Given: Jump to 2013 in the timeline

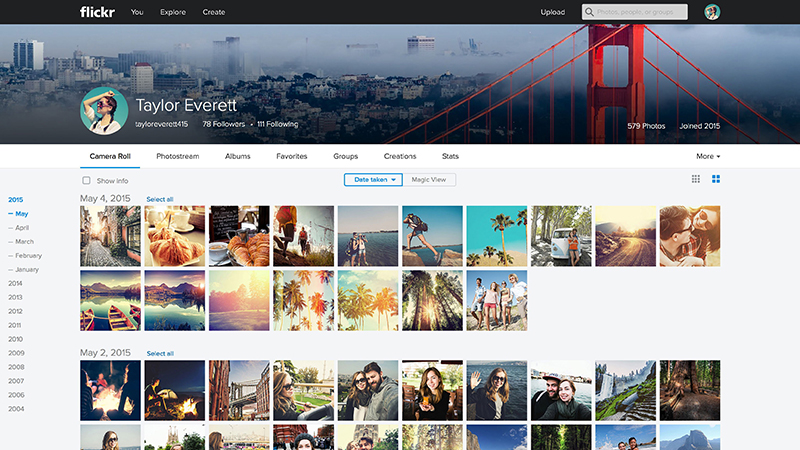Looking at the screenshot, I should 15,297.
